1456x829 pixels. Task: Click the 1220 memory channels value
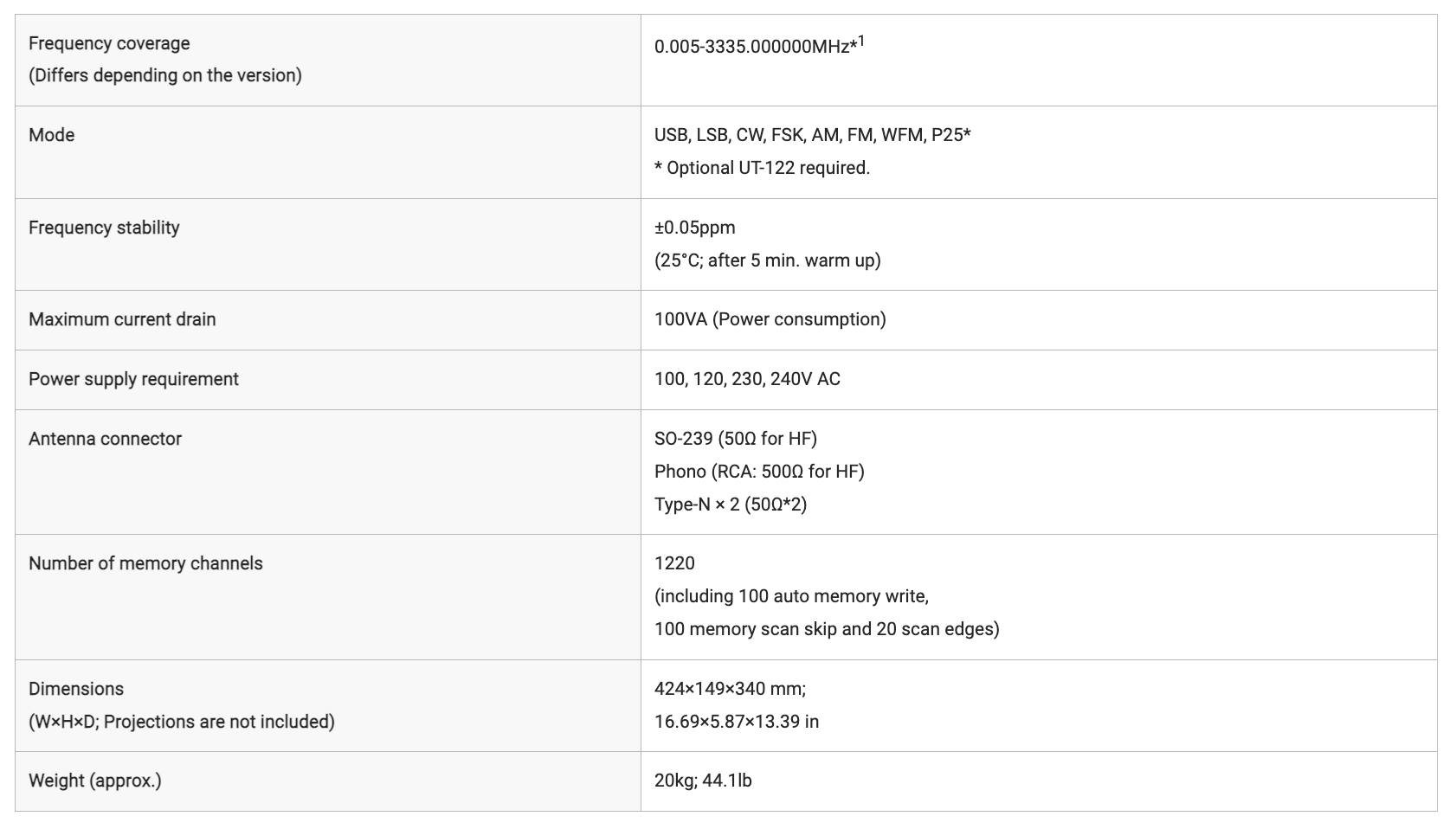[x=674, y=563]
